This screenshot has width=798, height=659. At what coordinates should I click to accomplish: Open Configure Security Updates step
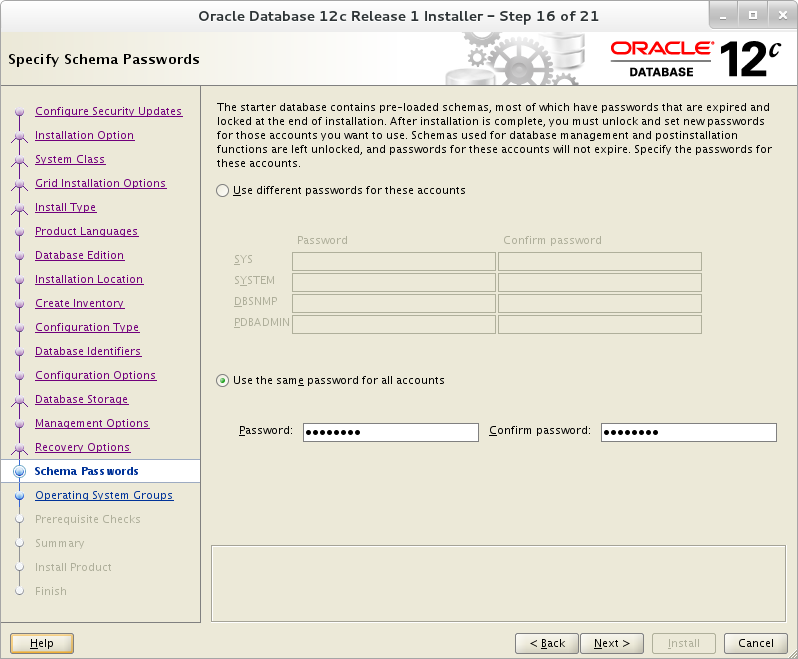click(x=108, y=111)
